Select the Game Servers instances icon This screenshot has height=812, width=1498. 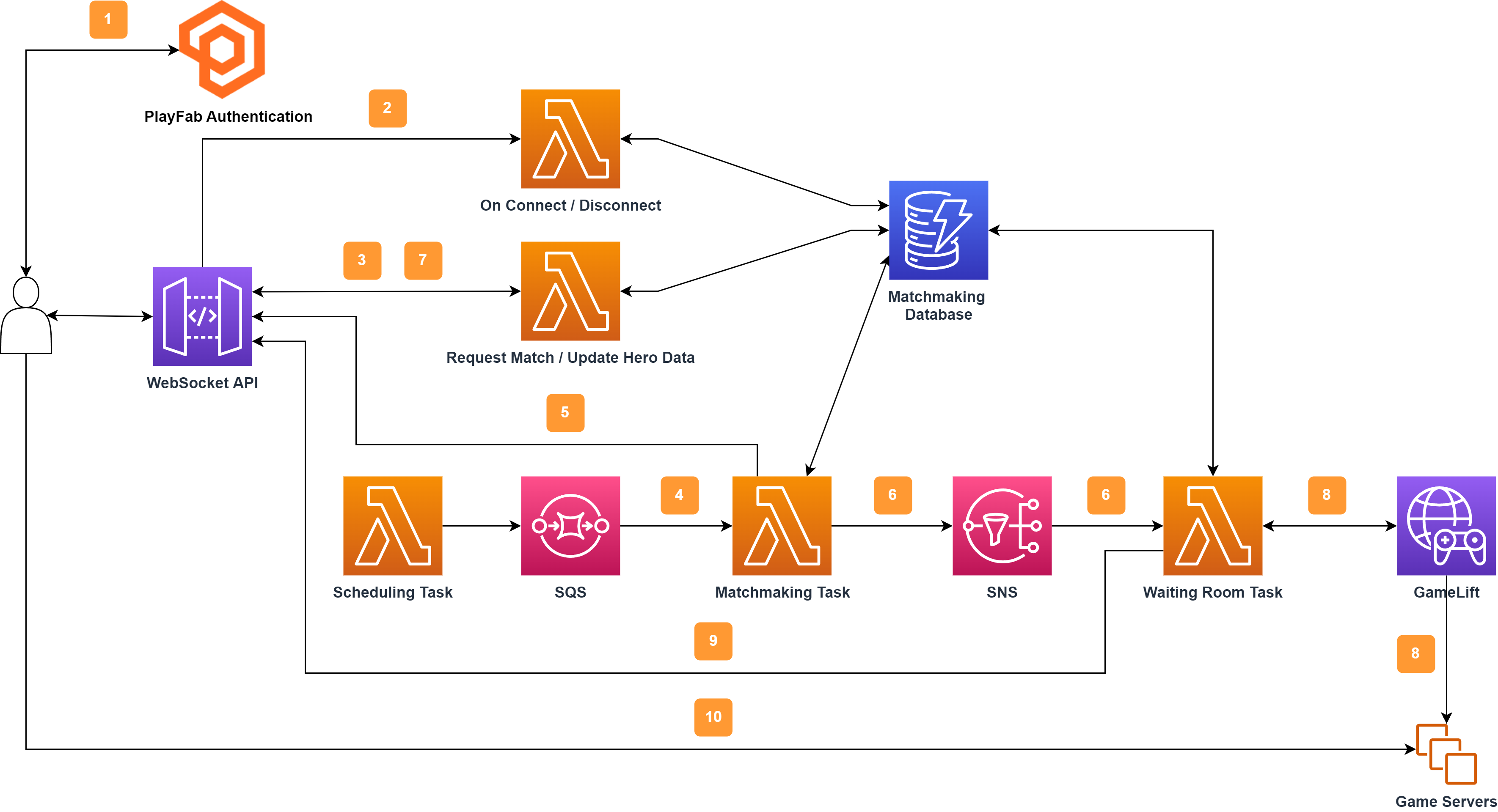[x=1446, y=754]
